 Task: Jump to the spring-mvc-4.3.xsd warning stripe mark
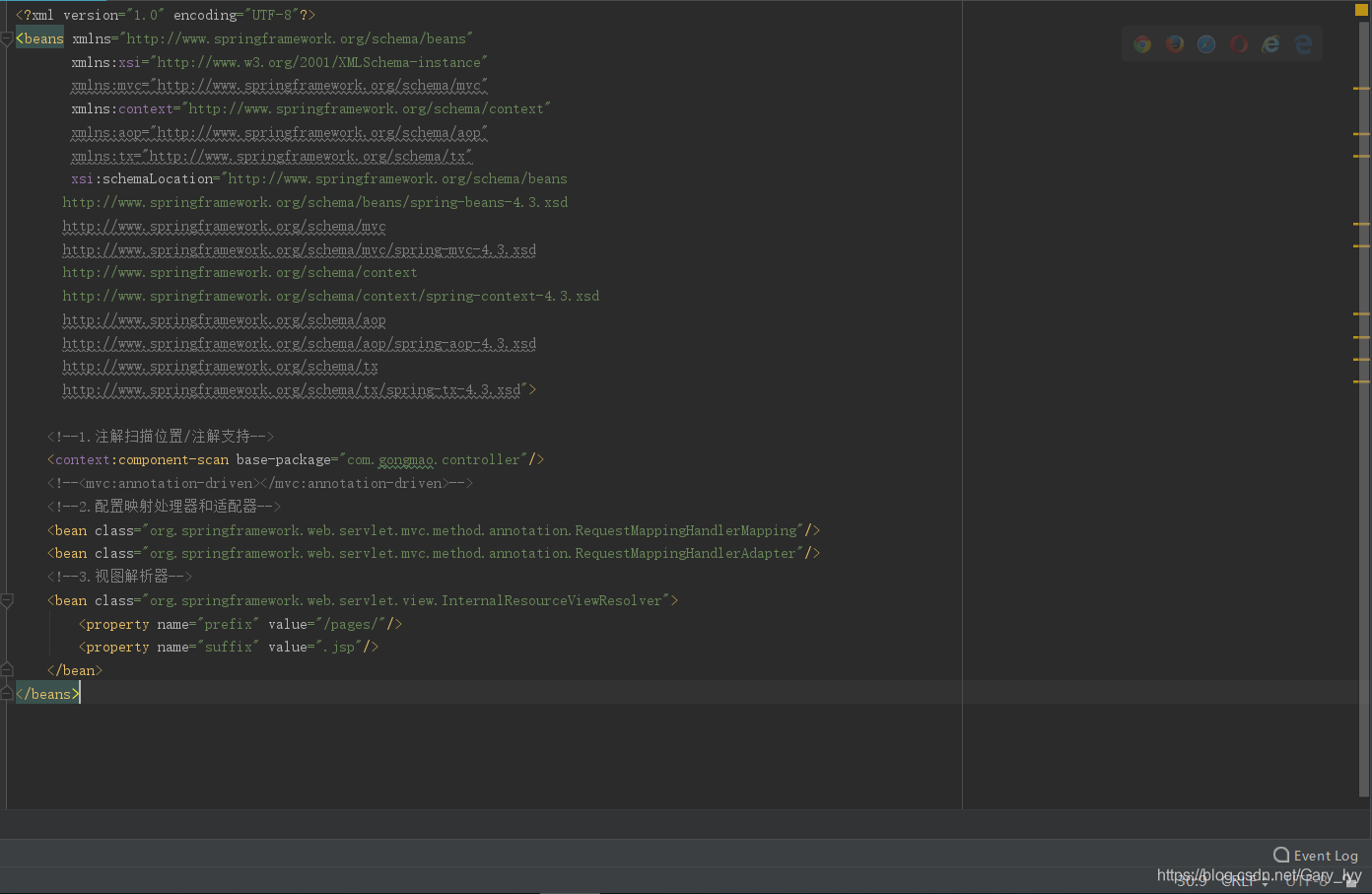click(x=1362, y=245)
